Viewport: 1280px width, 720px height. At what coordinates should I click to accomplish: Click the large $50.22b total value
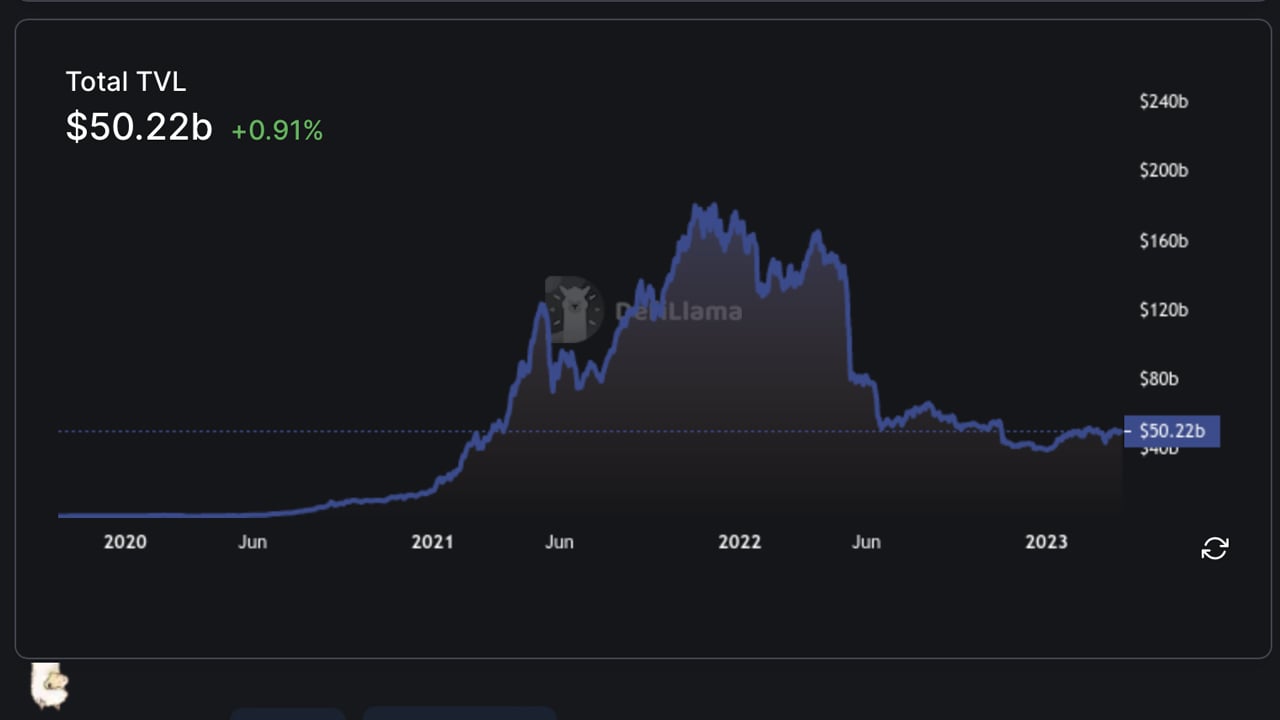139,127
